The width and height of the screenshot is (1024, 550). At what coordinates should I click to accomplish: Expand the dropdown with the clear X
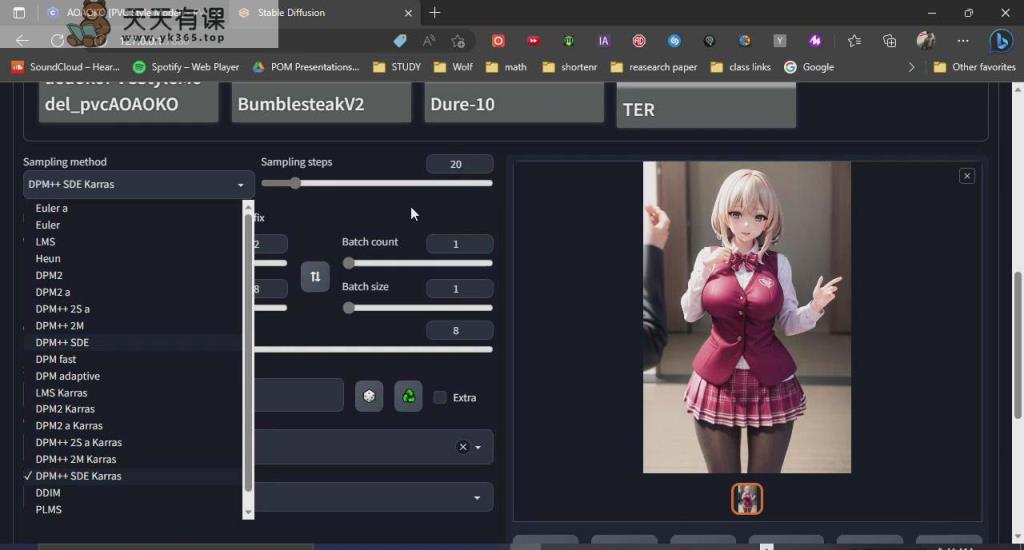point(477,447)
